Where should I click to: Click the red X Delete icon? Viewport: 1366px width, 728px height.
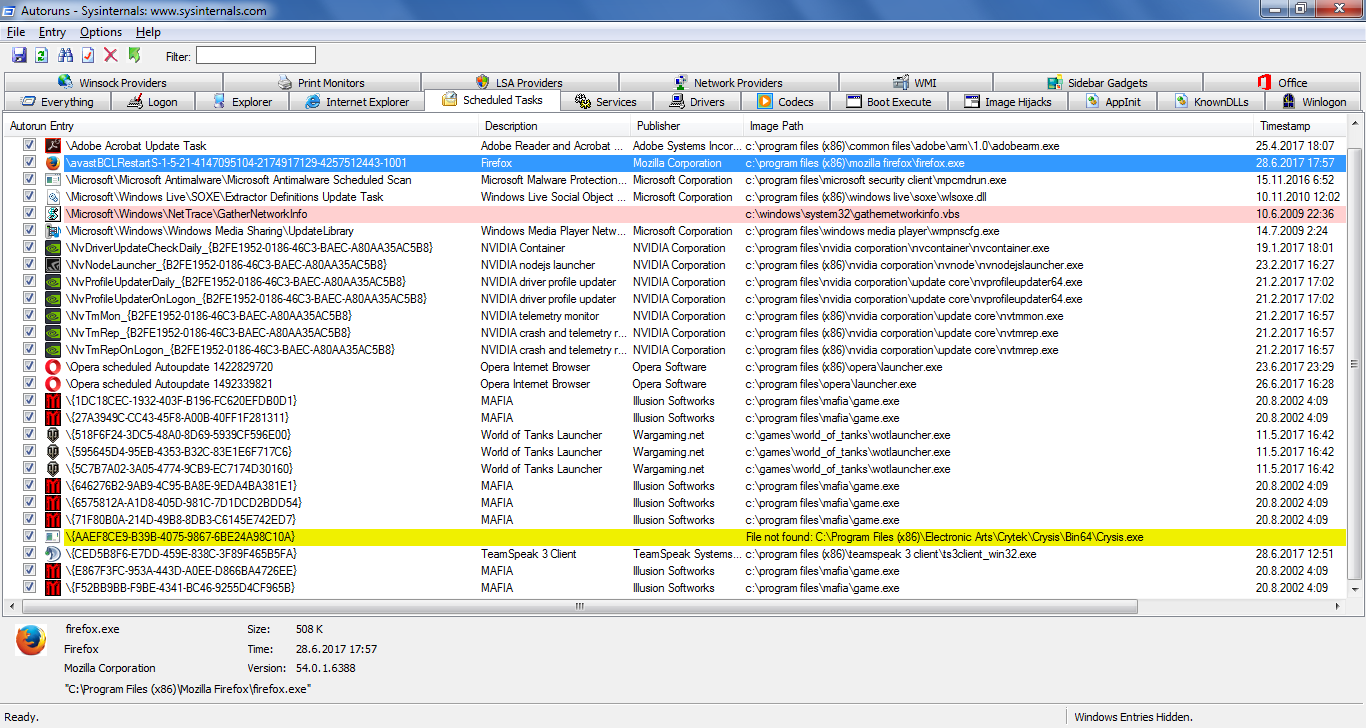tap(111, 56)
